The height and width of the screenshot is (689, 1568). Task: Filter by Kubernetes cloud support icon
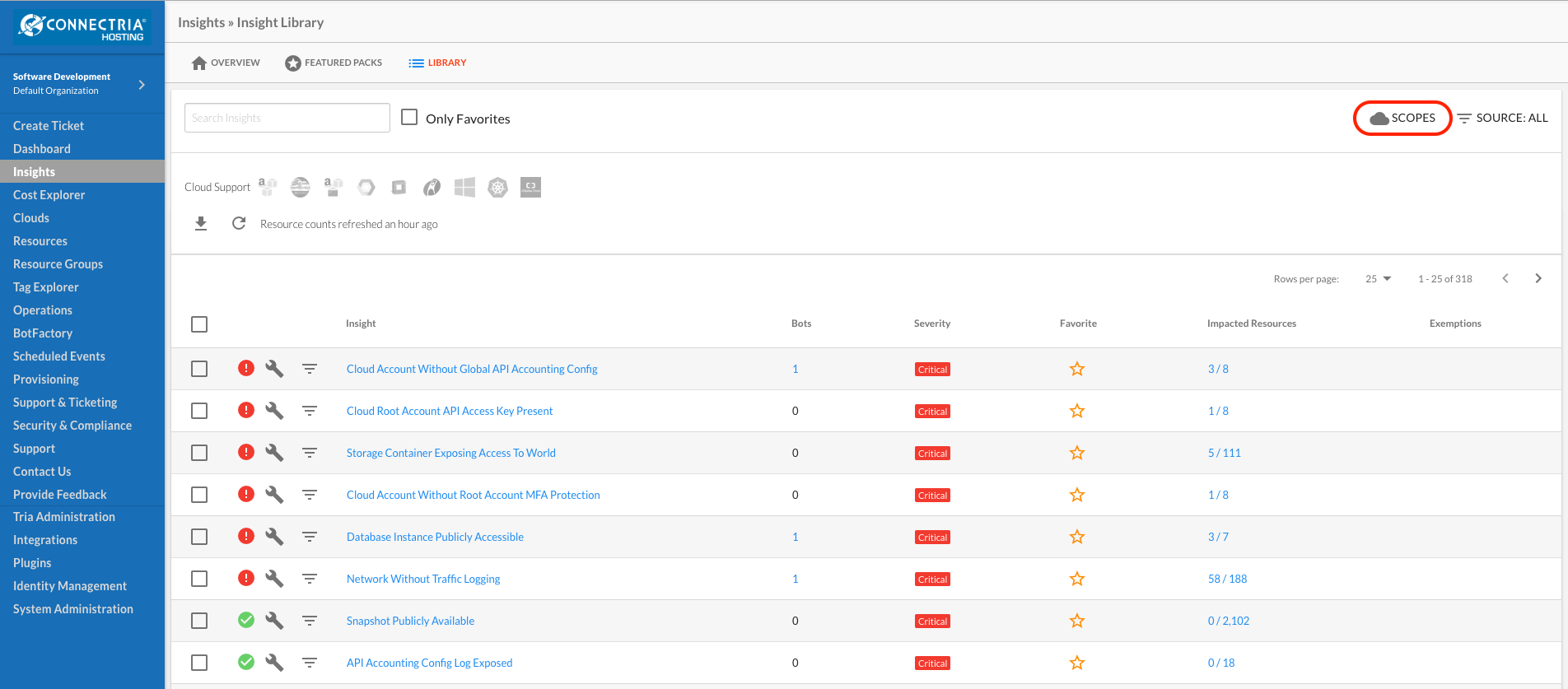[497, 188]
